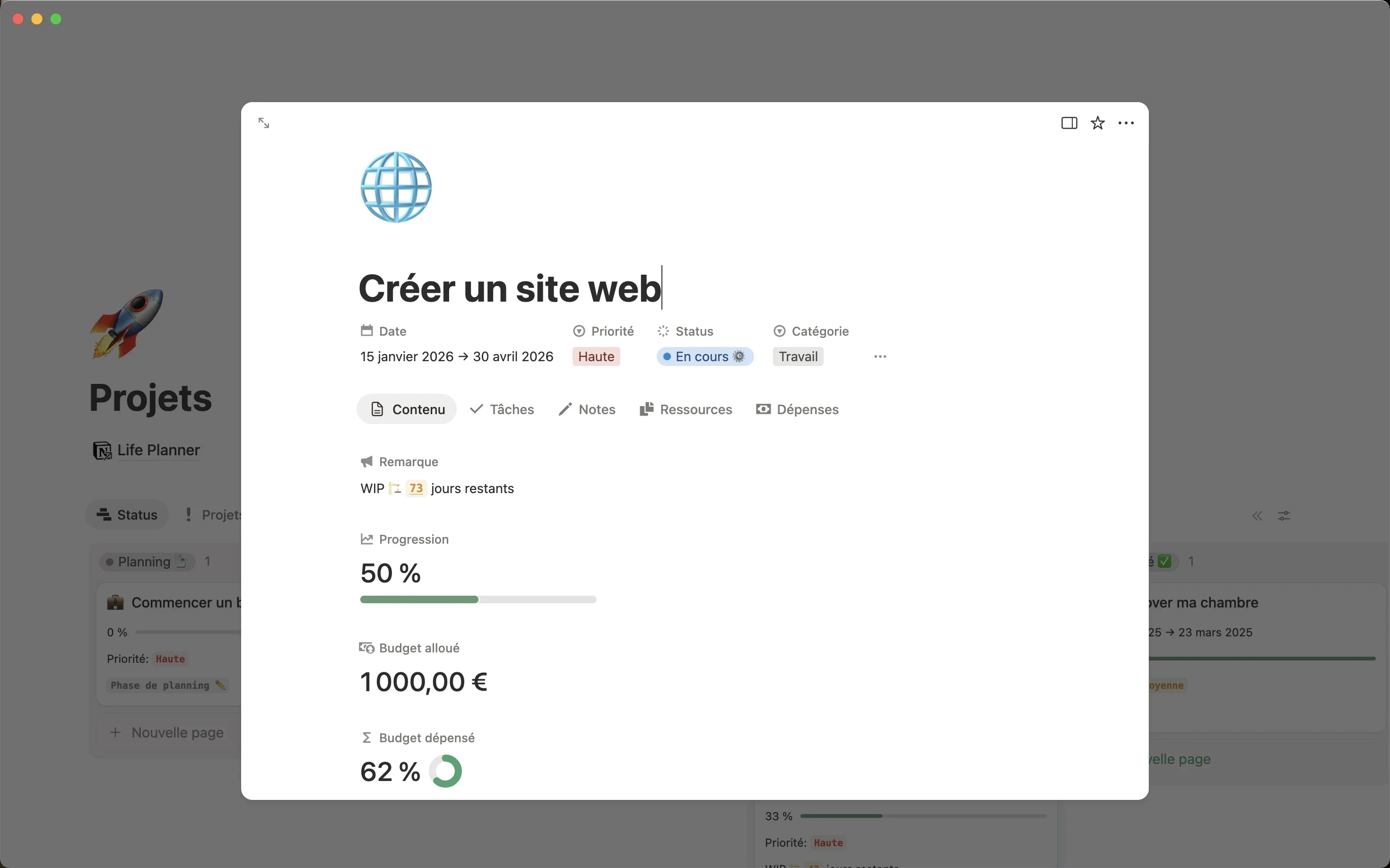Open the view settings sliders icon
The height and width of the screenshot is (868, 1390).
(1284, 515)
